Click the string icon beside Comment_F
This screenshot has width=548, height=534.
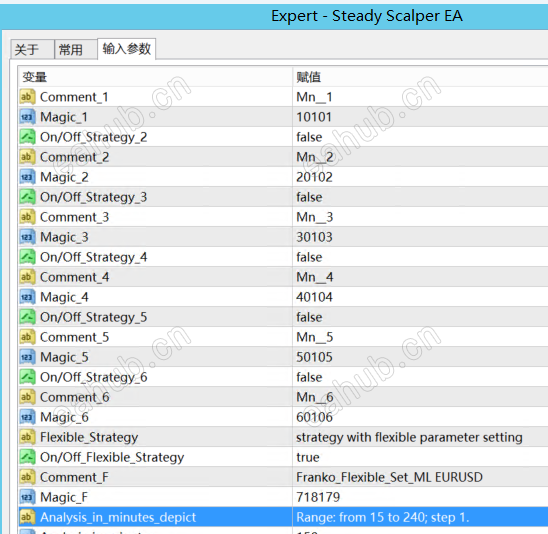(x=27, y=477)
